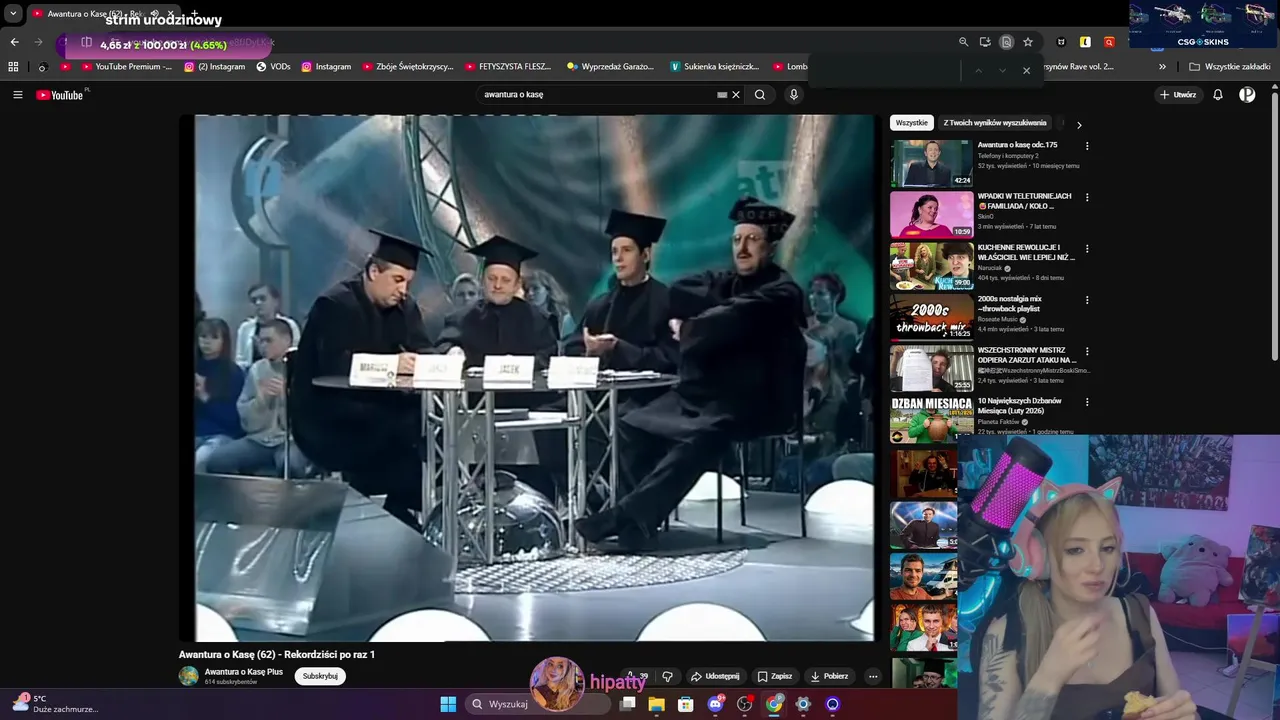Open weather widget showing 5°C
The image size is (1280, 720).
(x=55, y=704)
